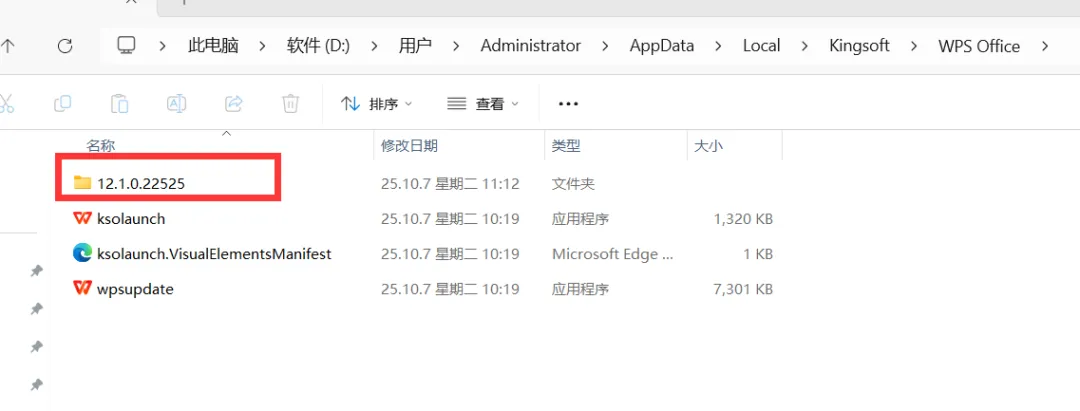Go to 用户 in breadcrumb path

tap(415, 46)
